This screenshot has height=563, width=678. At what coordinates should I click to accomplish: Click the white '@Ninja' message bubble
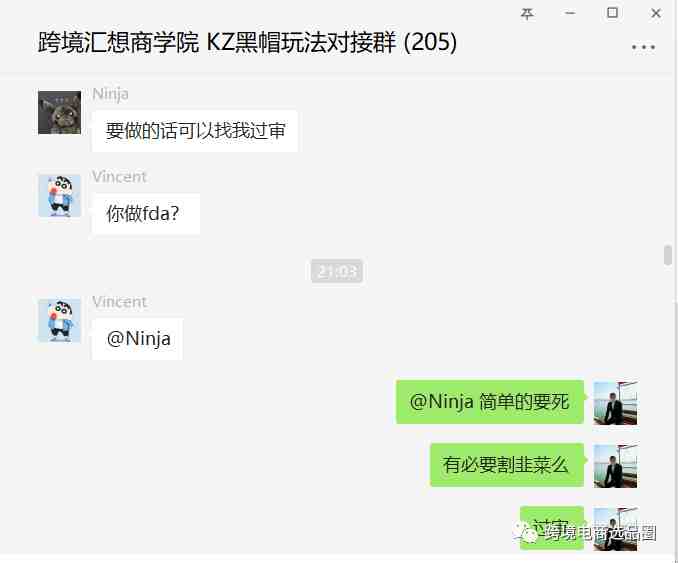coord(138,339)
